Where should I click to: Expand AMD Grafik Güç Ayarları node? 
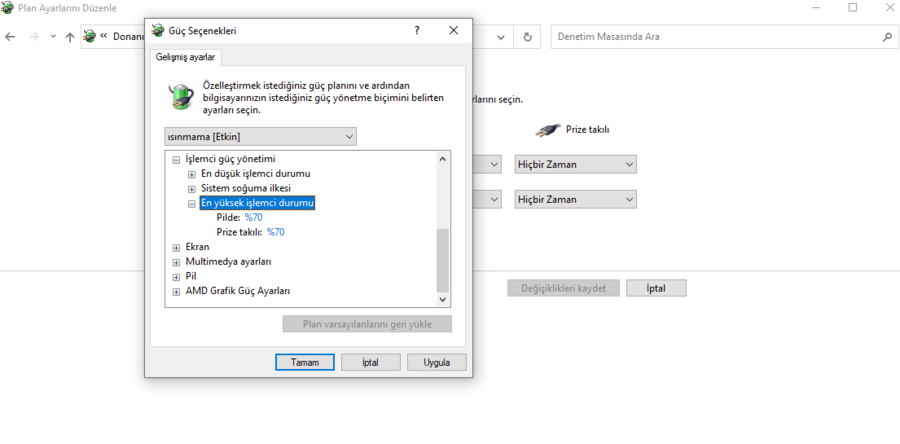click(x=177, y=291)
